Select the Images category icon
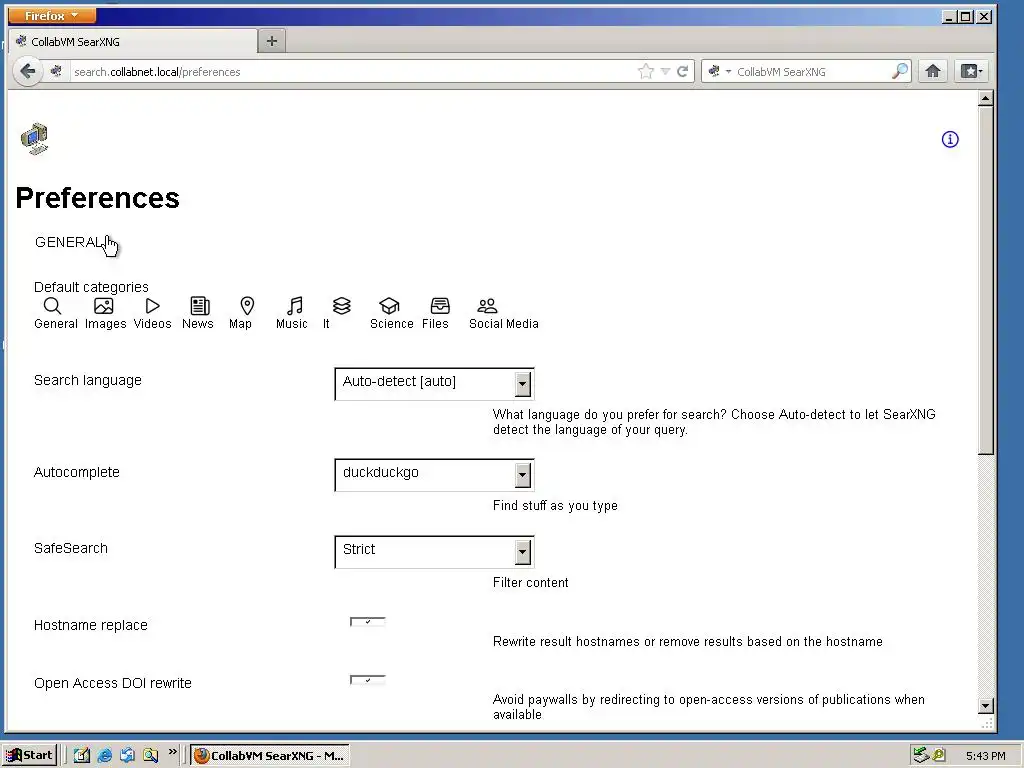Image resolution: width=1024 pixels, height=768 pixels. pyautogui.click(x=103, y=306)
